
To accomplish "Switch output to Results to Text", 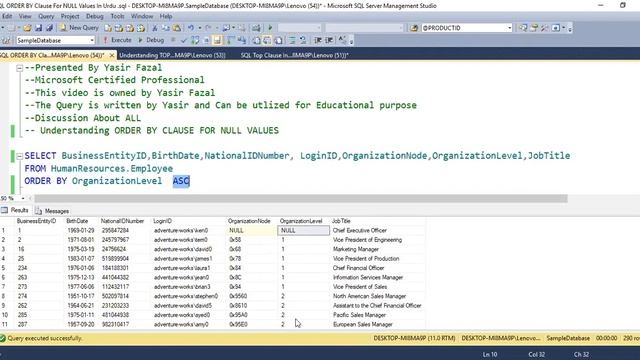I will click(256, 40).
